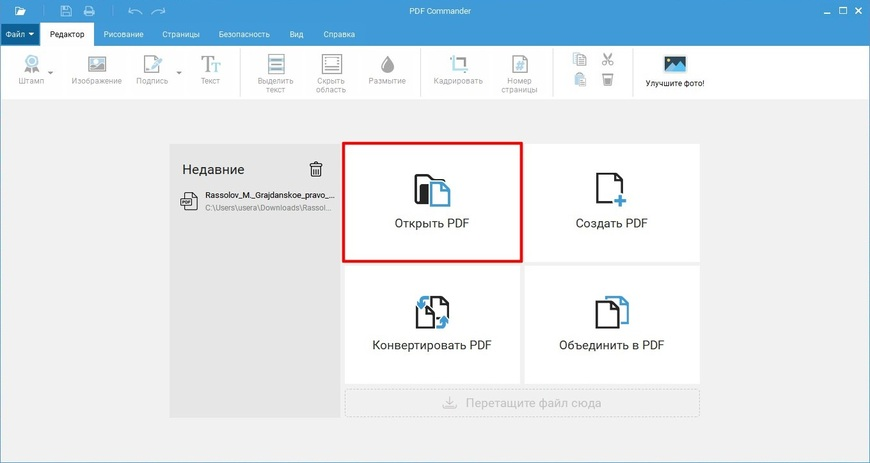Select the Подпись signature tool

pyautogui.click(x=152, y=70)
